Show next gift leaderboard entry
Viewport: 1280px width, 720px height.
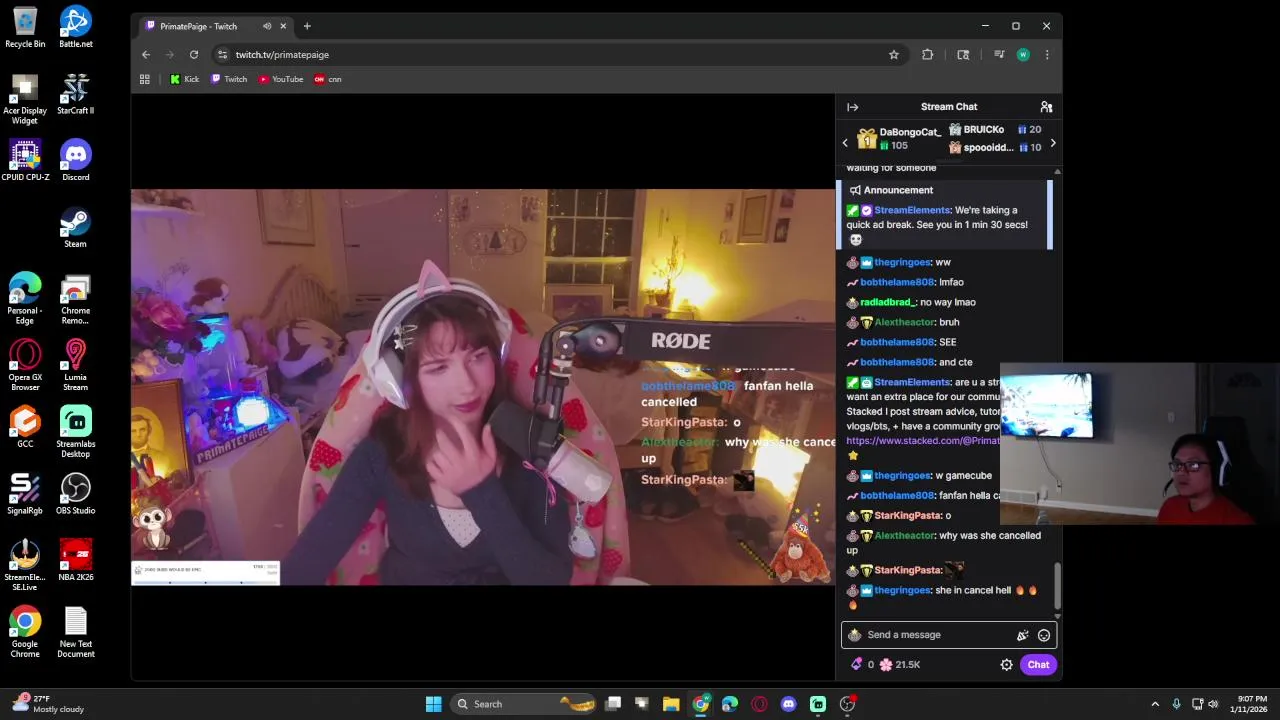[x=1052, y=143]
